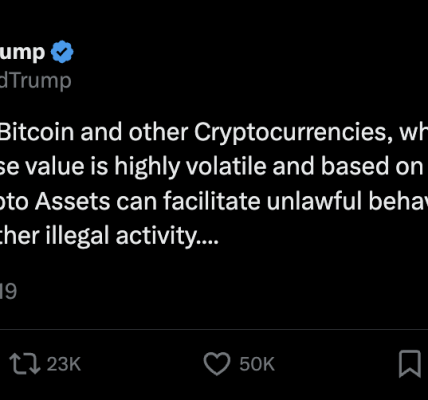Click the word "Bitcoin" in the tweet

37,132
